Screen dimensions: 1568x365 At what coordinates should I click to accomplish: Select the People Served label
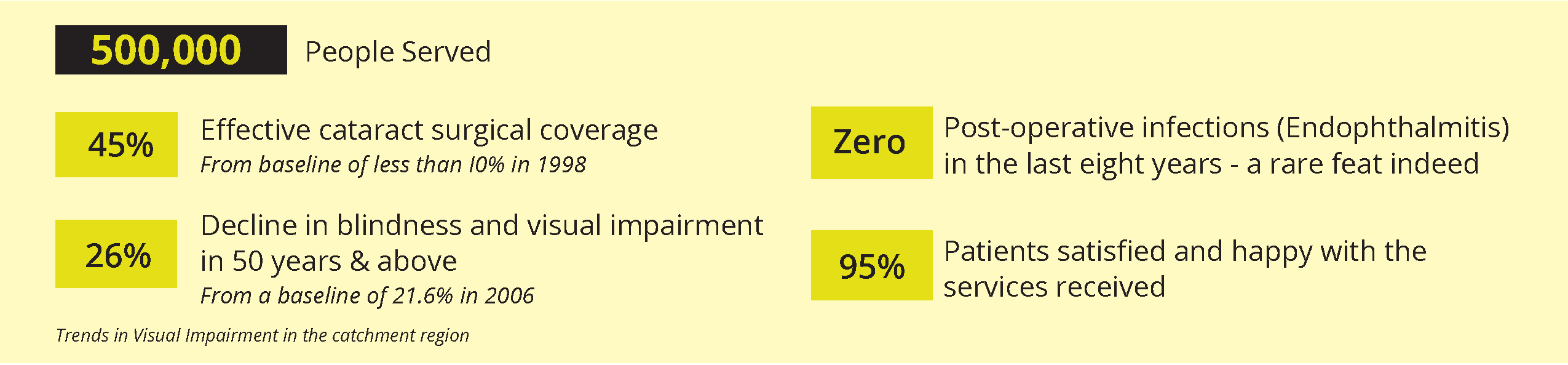[x=398, y=52]
